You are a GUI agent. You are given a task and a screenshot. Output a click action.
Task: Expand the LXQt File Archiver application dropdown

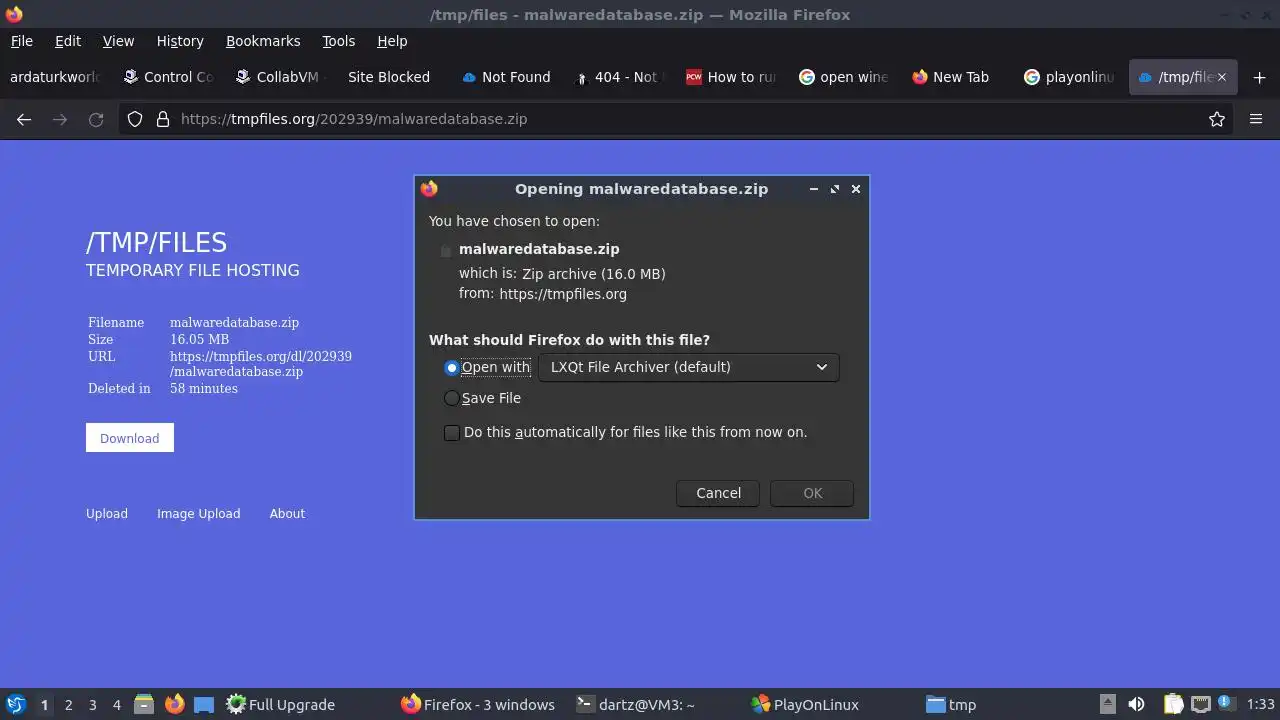(689, 367)
